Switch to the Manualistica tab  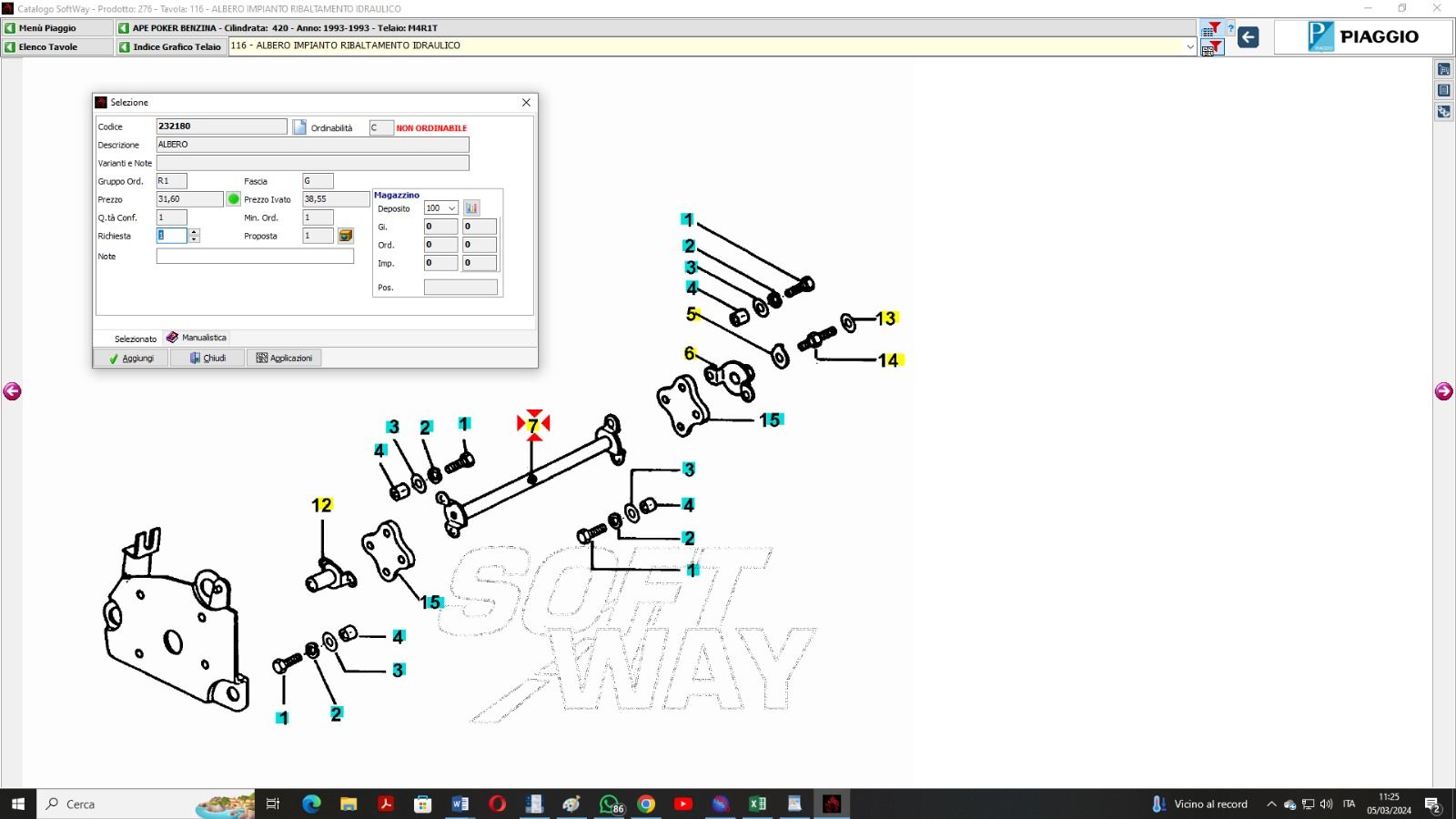[197, 338]
